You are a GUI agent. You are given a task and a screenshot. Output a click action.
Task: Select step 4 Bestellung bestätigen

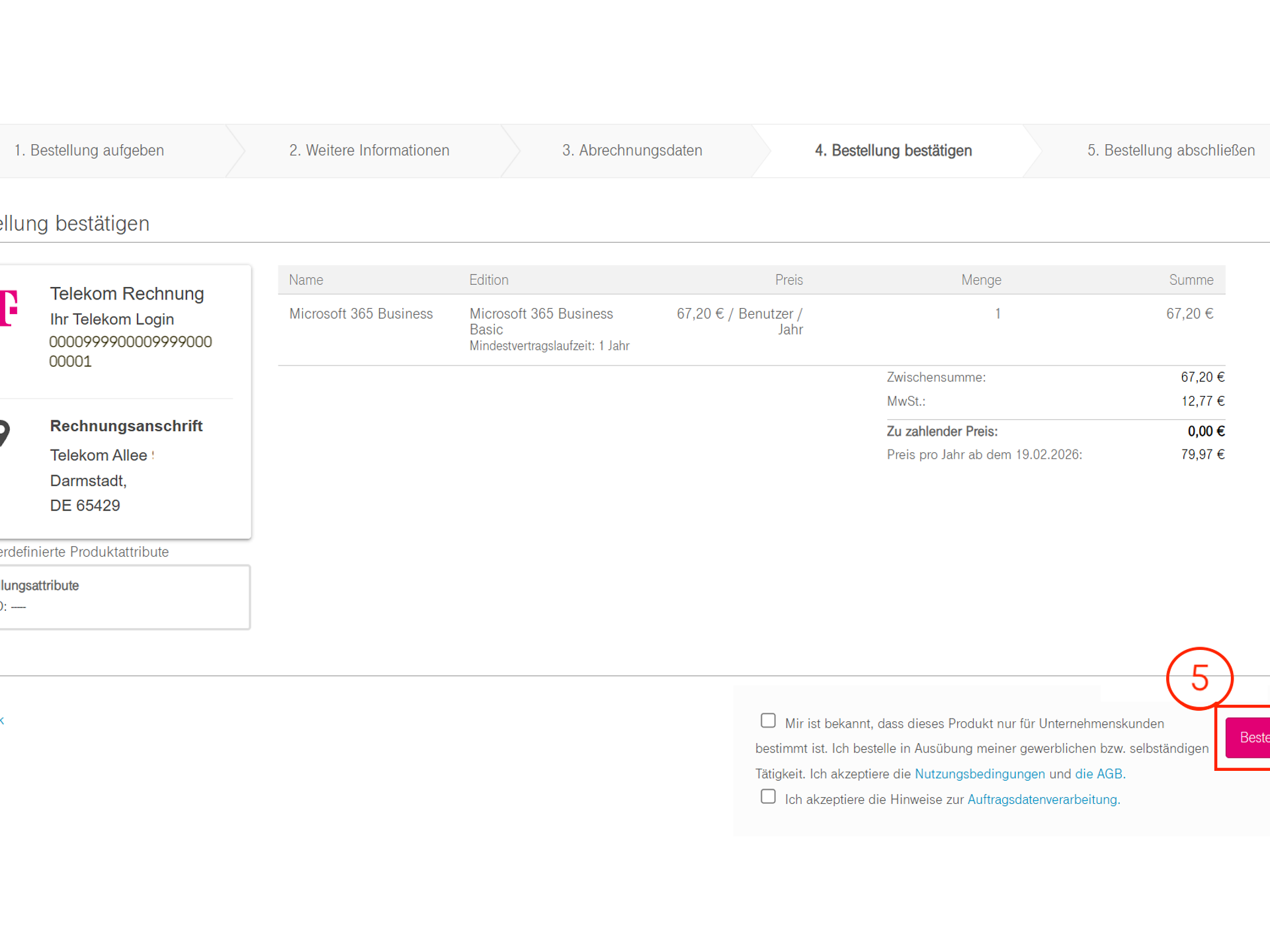pyautogui.click(x=893, y=151)
